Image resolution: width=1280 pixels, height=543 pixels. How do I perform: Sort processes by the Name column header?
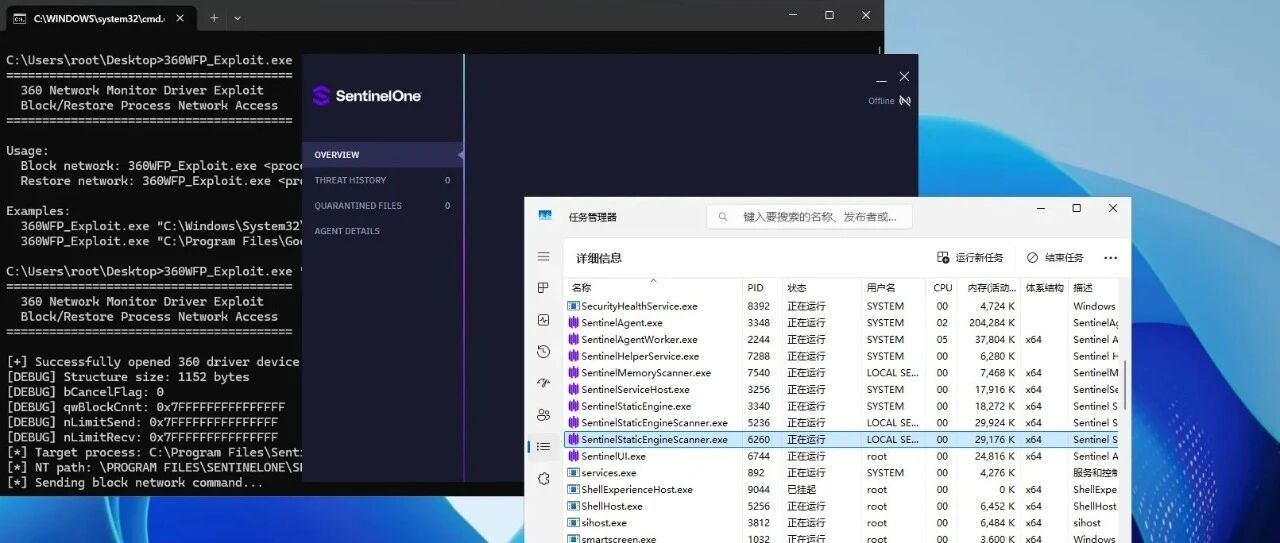pyautogui.click(x=653, y=288)
